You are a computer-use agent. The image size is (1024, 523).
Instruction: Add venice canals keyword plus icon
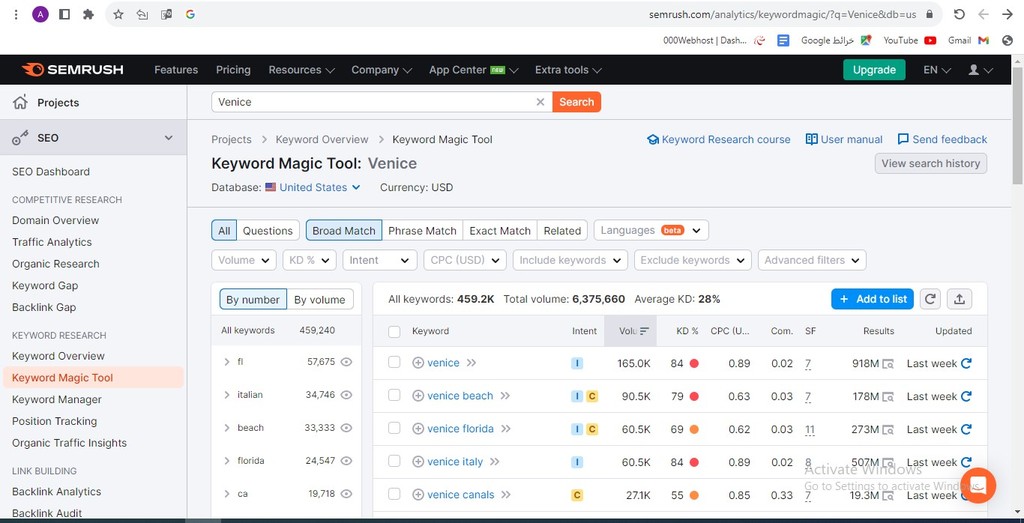(418, 495)
